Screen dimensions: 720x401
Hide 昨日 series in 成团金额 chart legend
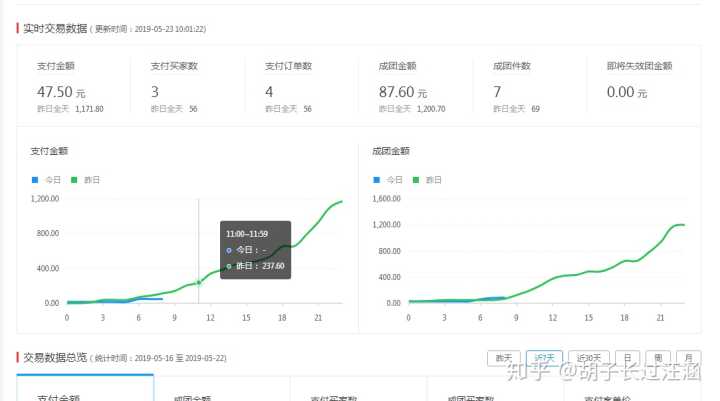(427, 180)
